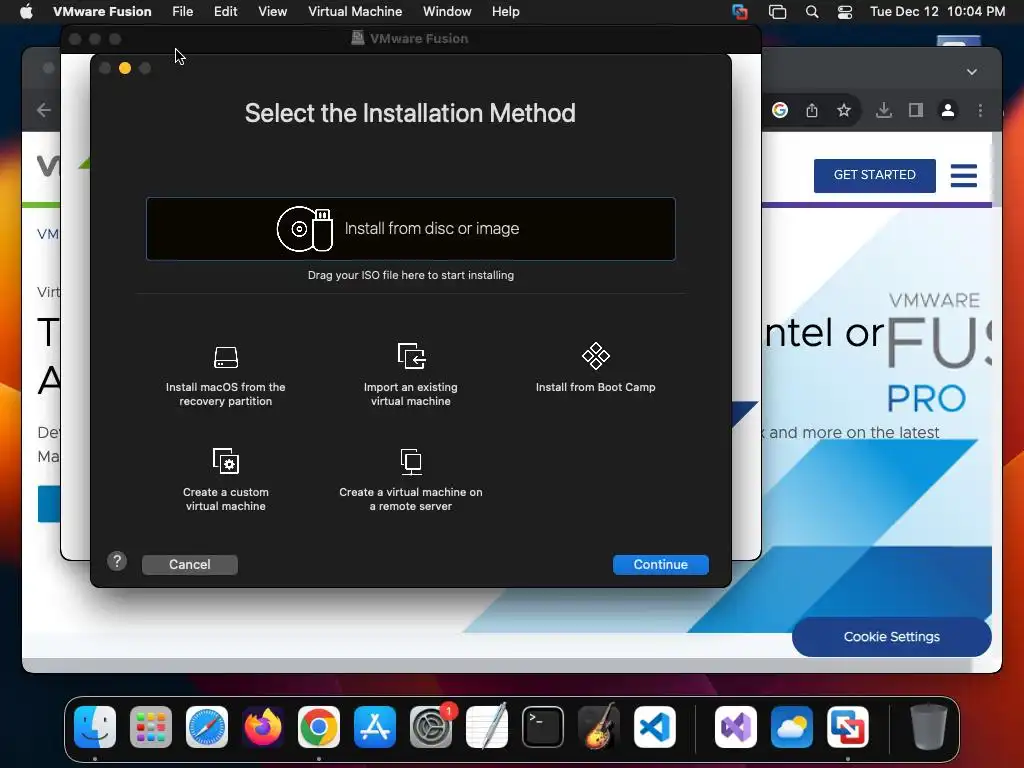This screenshot has width=1024, height=768.
Task: Open Finder from the Dock
Action: click(x=95, y=727)
